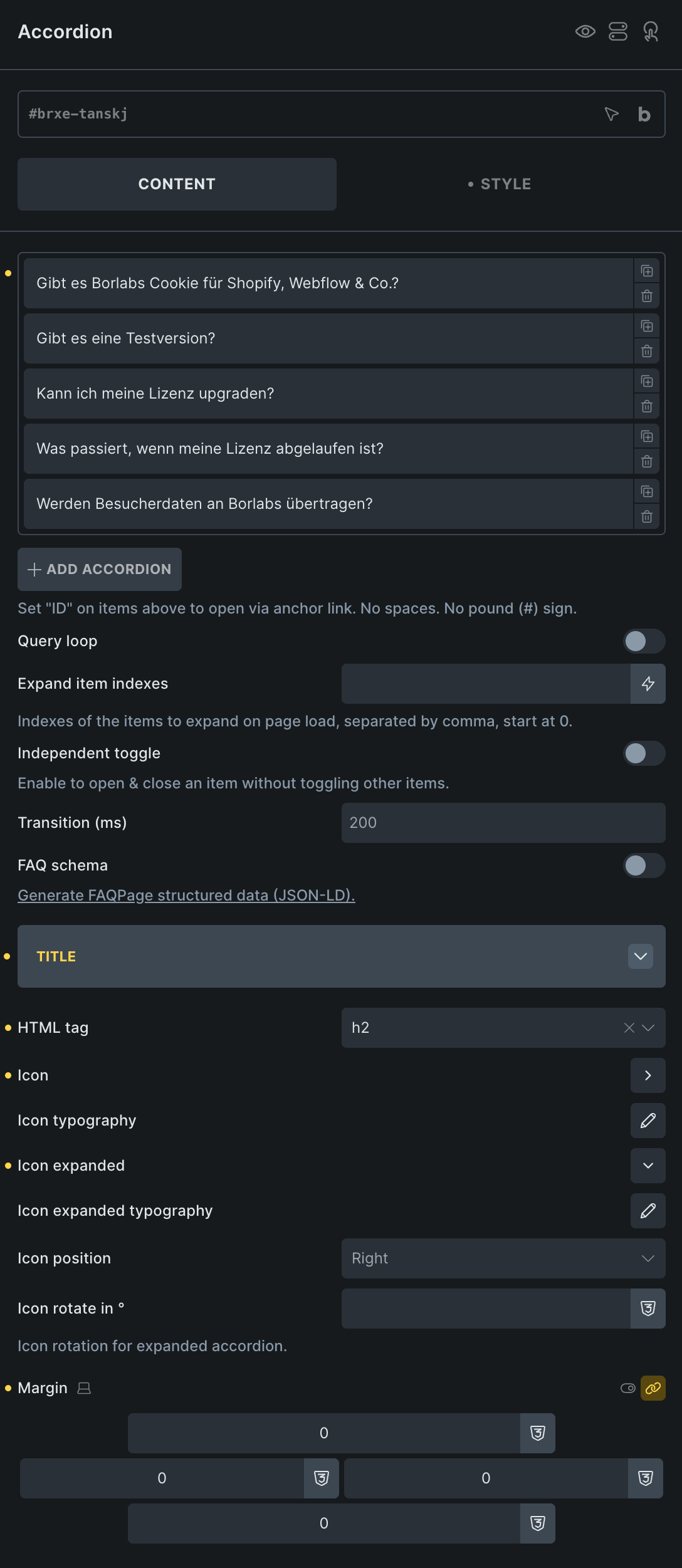
Task: Click the Transition (ms) input field
Action: pyautogui.click(x=503, y=823)
